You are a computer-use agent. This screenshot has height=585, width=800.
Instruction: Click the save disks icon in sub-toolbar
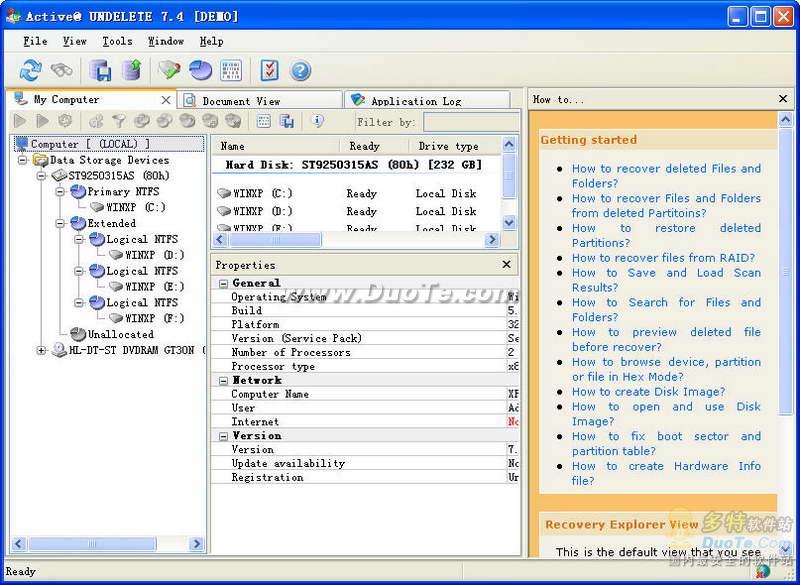287,121
